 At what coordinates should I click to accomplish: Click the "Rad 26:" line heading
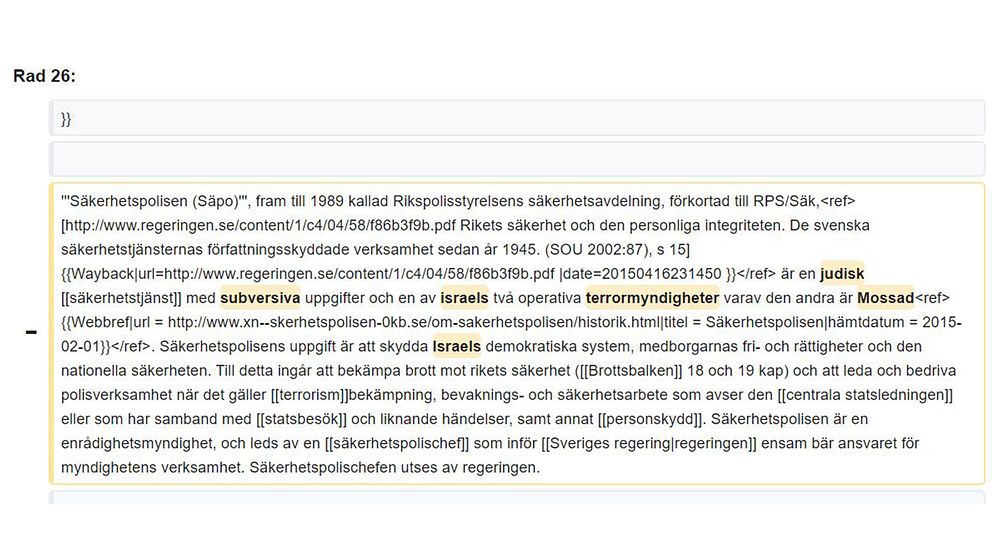click(44, 76)
